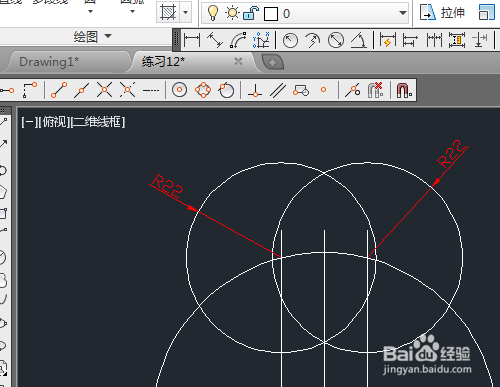
Task: Choose the Node object snap
Action: pyautogui.click(x=323, y=90)
